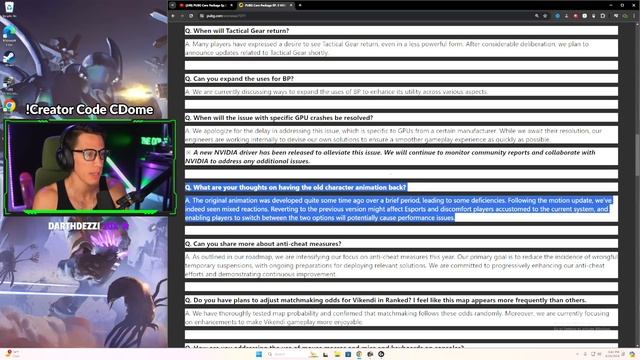Open the weather widget on the taskbar
Viewport: 640px width, 360px height.
(x=13, y=353)
